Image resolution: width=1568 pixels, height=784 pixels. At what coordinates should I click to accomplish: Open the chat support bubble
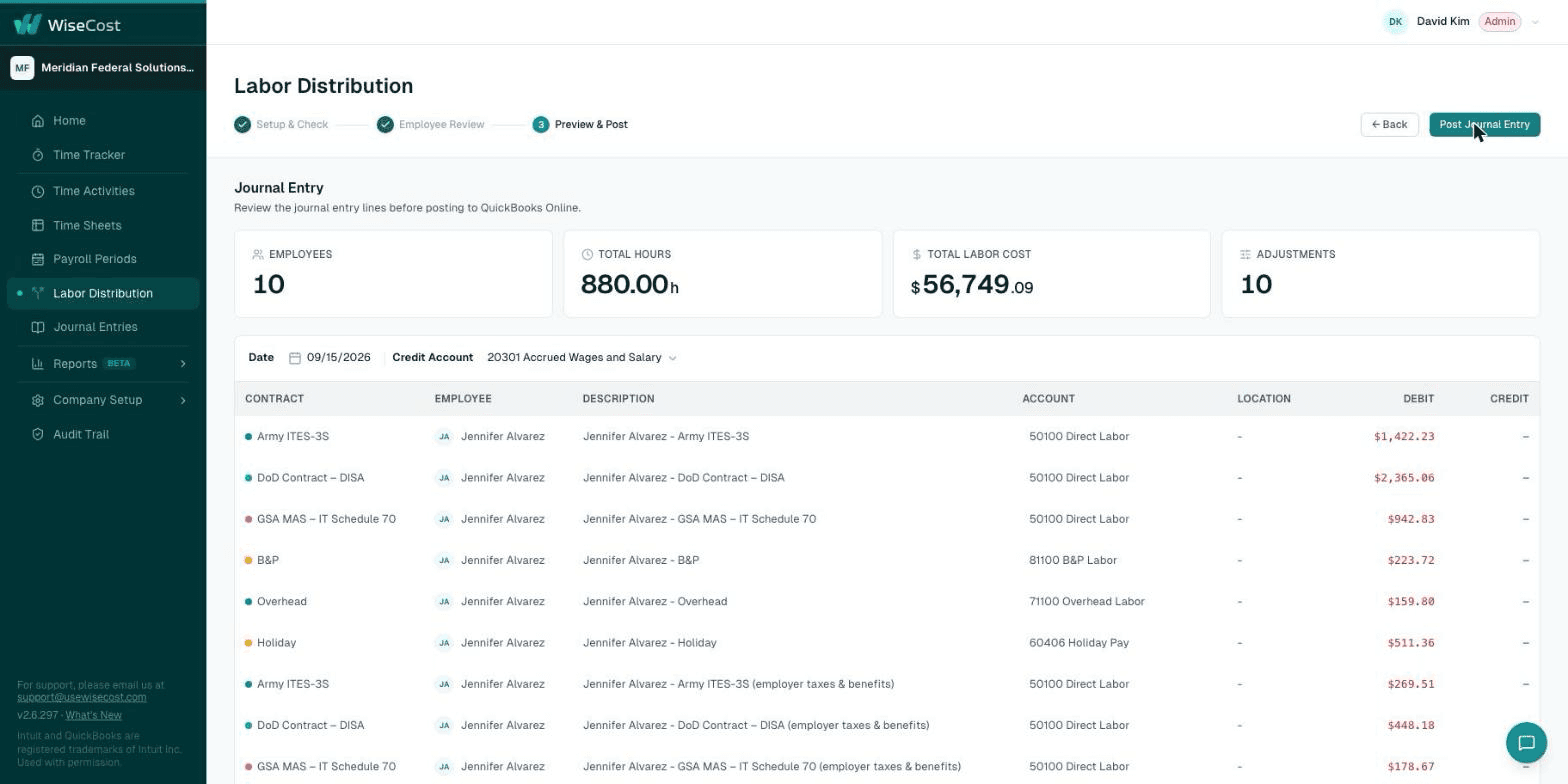coord(1526,742)
